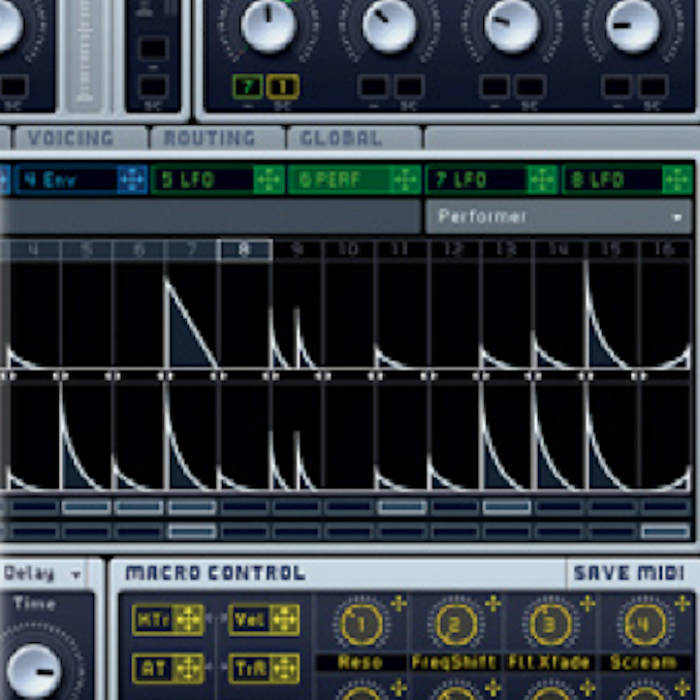This screenshot has height=700, width=700.
Task: Switch to the ROUTING tab
Action: pyautogui.click(x=210, y=138)
